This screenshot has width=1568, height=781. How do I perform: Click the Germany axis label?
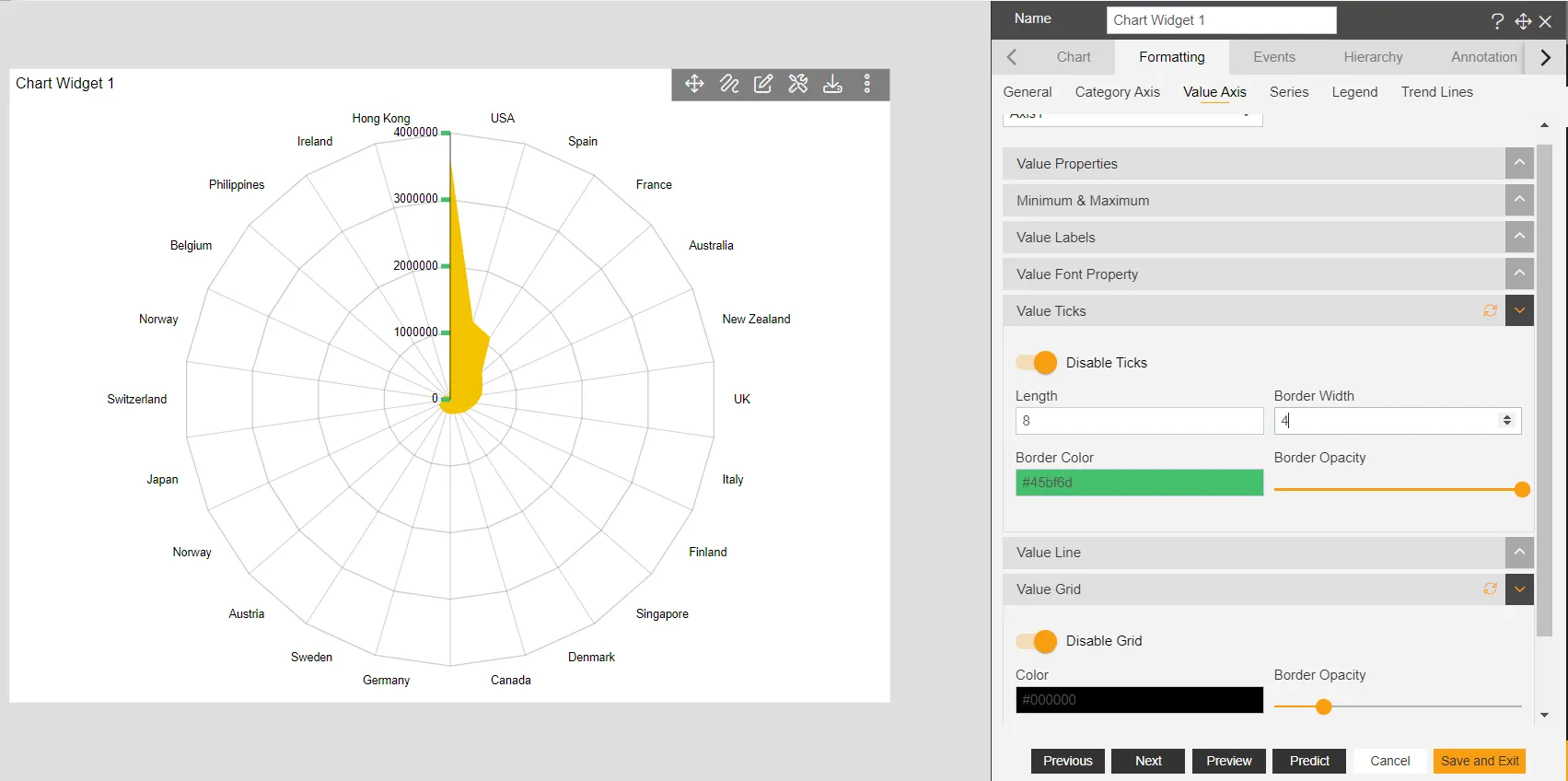[387, 681]
